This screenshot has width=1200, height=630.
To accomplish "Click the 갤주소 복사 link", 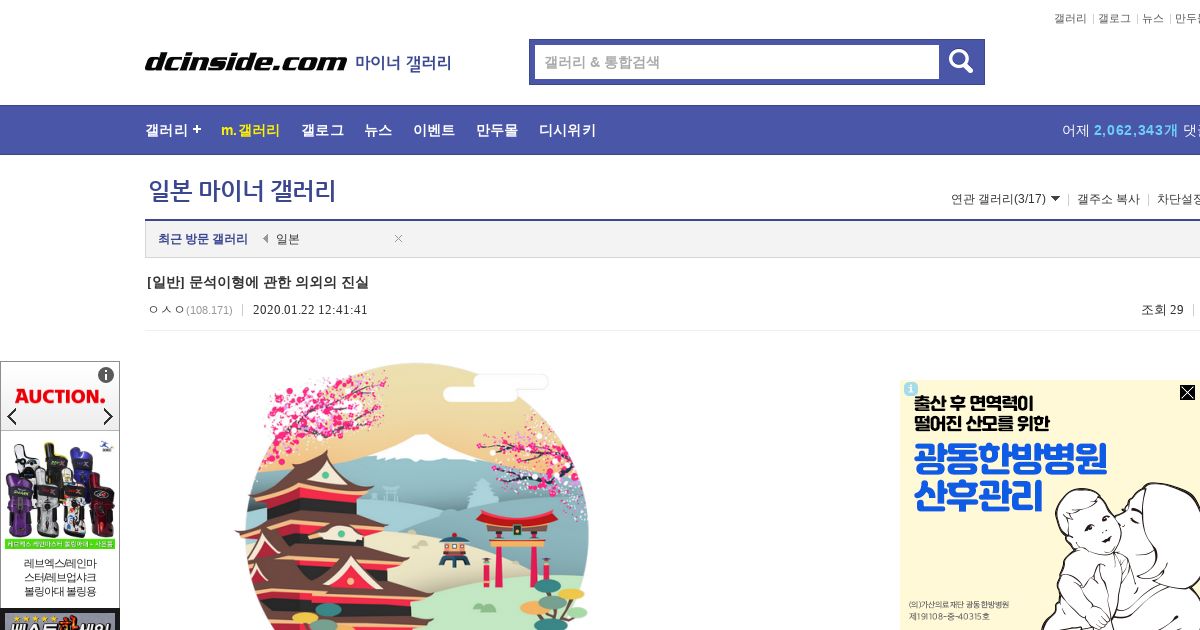I will (x=1108, y=199).
